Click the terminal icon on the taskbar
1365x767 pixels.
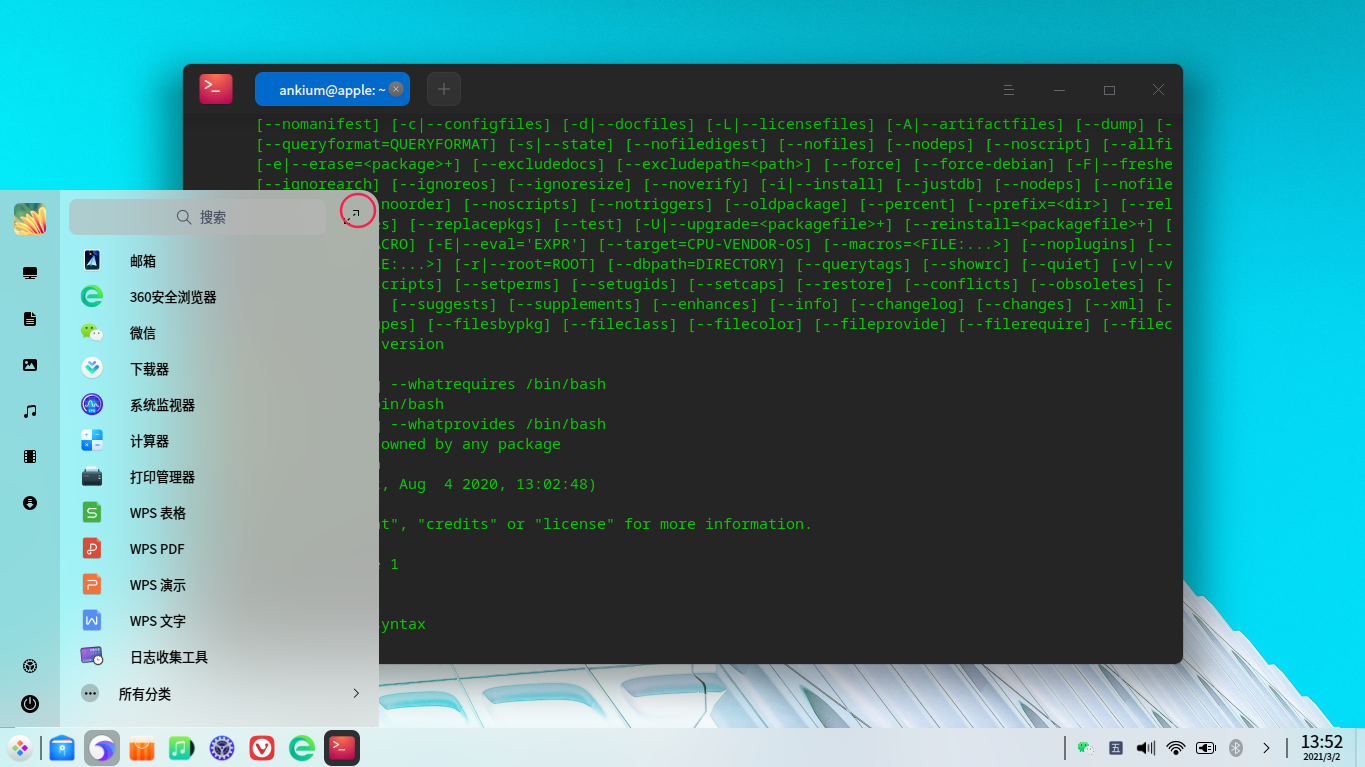342,747
